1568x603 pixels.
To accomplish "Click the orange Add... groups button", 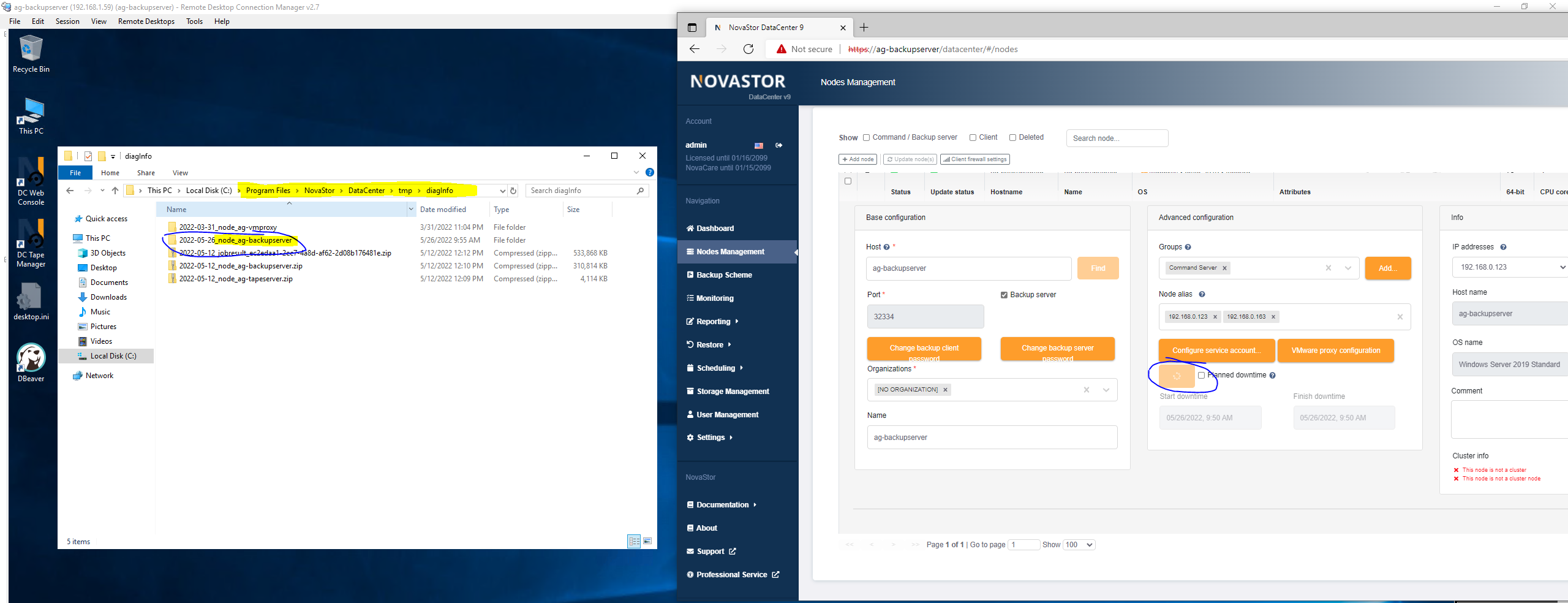I will pyautogui.click(x=1388, y=268).
